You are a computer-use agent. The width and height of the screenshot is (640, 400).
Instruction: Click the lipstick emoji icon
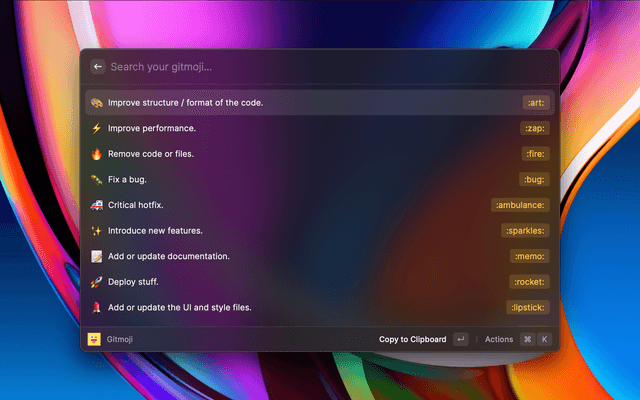[x=96, y=307]
